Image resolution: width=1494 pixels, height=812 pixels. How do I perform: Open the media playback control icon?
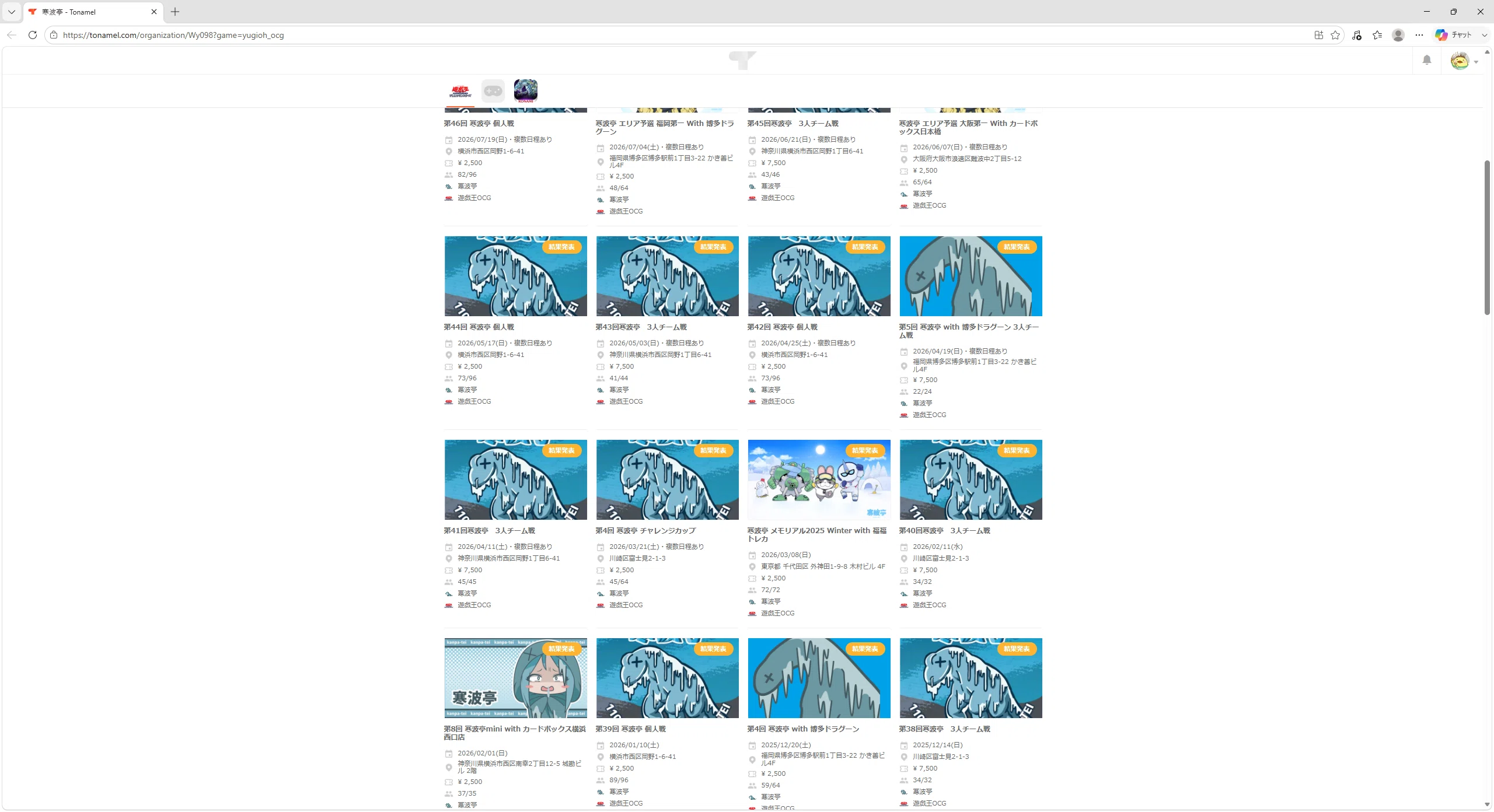tap(1357, 35)
